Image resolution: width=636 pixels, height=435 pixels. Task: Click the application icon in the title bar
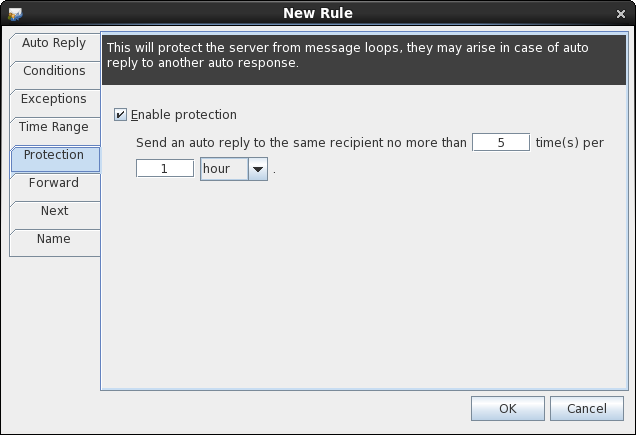(x=15, y=13)
